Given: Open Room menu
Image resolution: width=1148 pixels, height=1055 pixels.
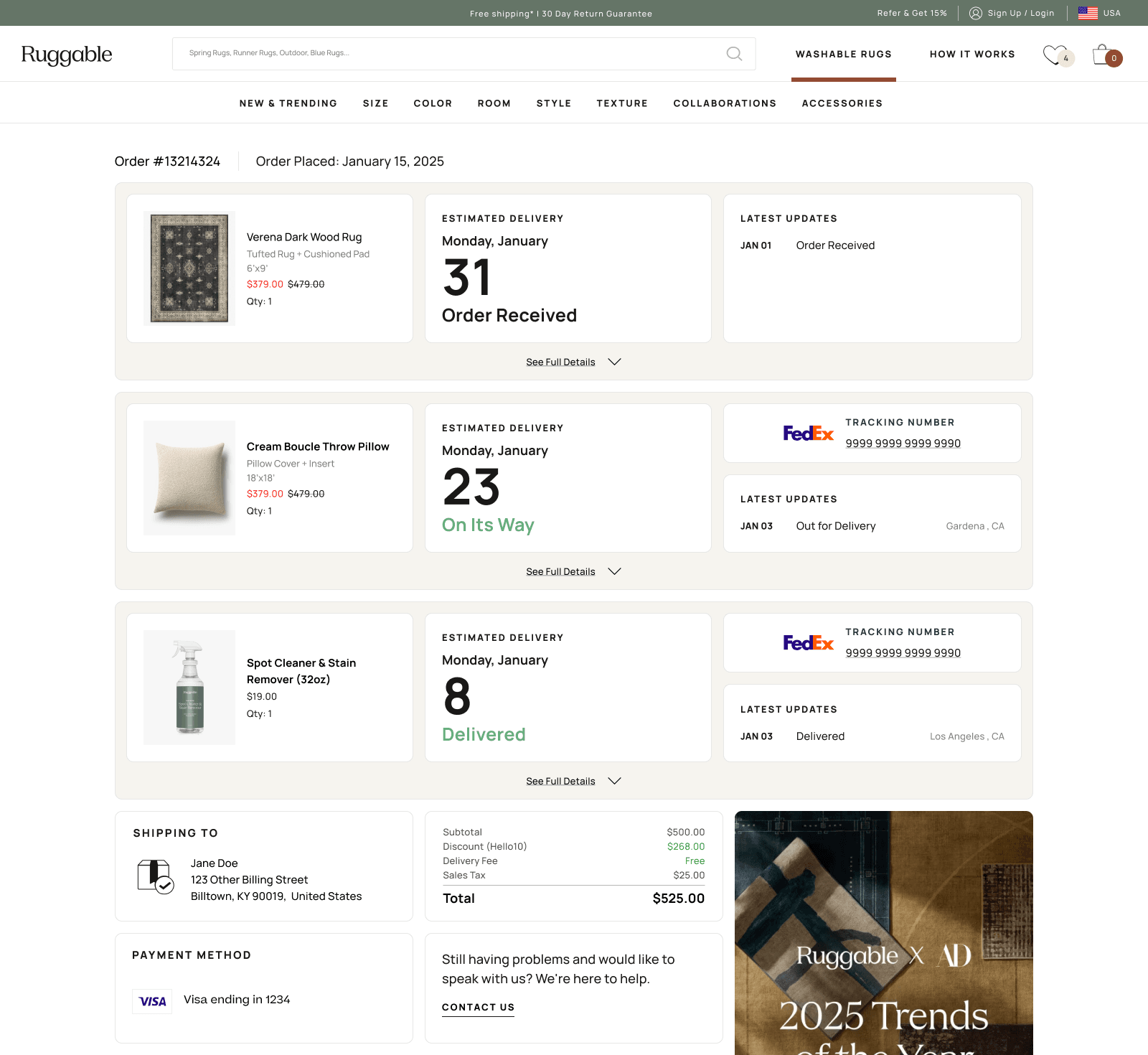Looking at the screenshot, I should coord(494,103).
